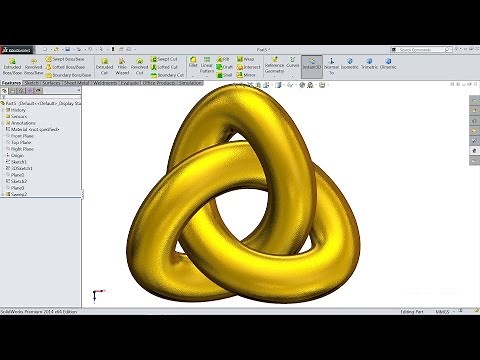480x360 pixels.
Task: Choose the Swept Cut feature
Action: tap(164, 59)
